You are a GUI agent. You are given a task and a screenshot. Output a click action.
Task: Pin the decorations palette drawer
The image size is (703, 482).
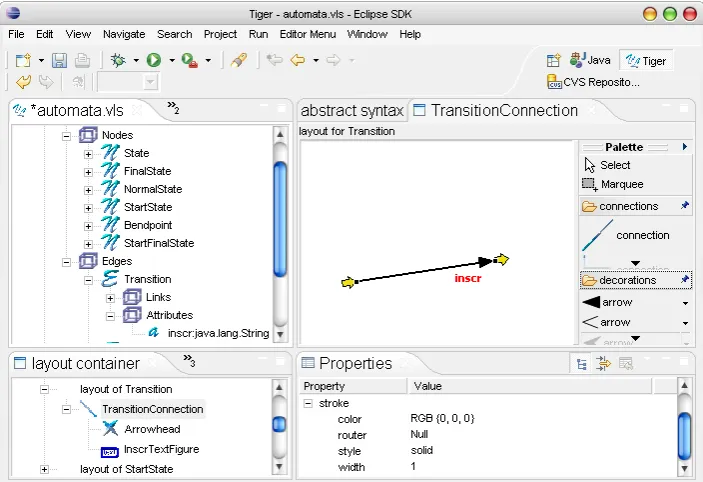click(685, 279)
